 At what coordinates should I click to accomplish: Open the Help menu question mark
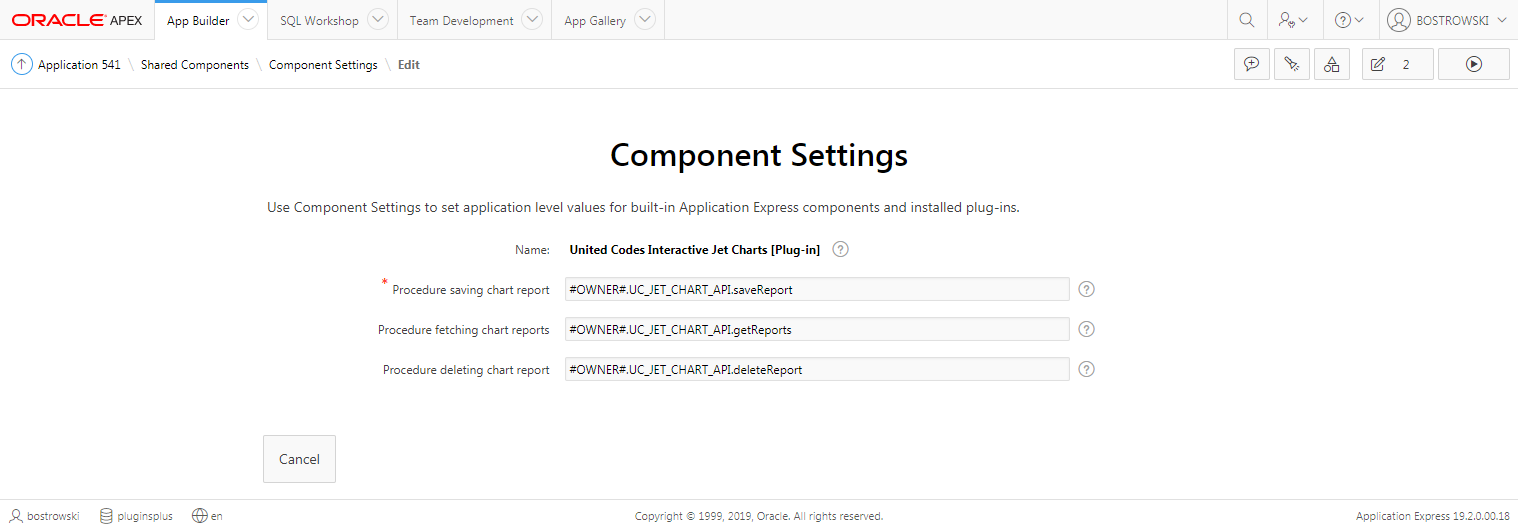click(1349, 20)
